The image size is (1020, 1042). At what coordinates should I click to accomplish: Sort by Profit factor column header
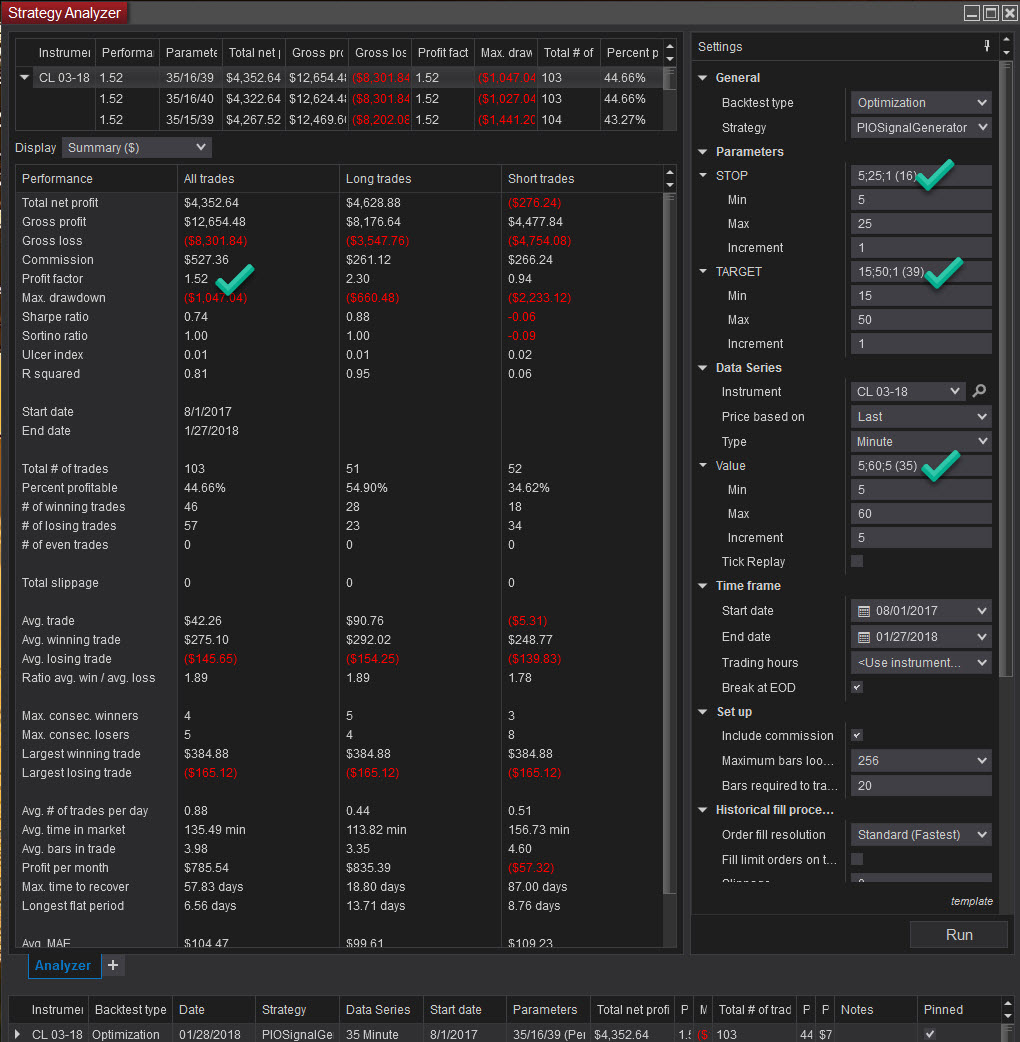point(443,52)
